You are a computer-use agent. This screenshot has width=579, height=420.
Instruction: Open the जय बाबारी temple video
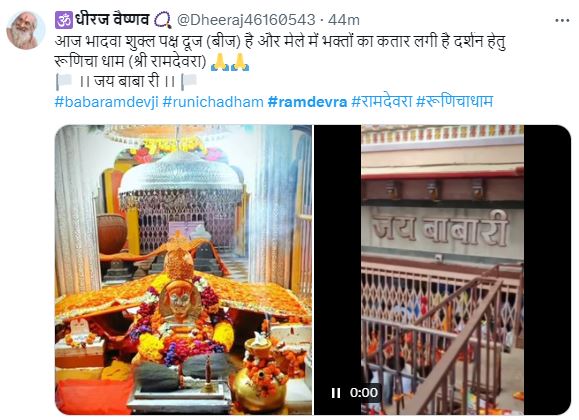442,270
